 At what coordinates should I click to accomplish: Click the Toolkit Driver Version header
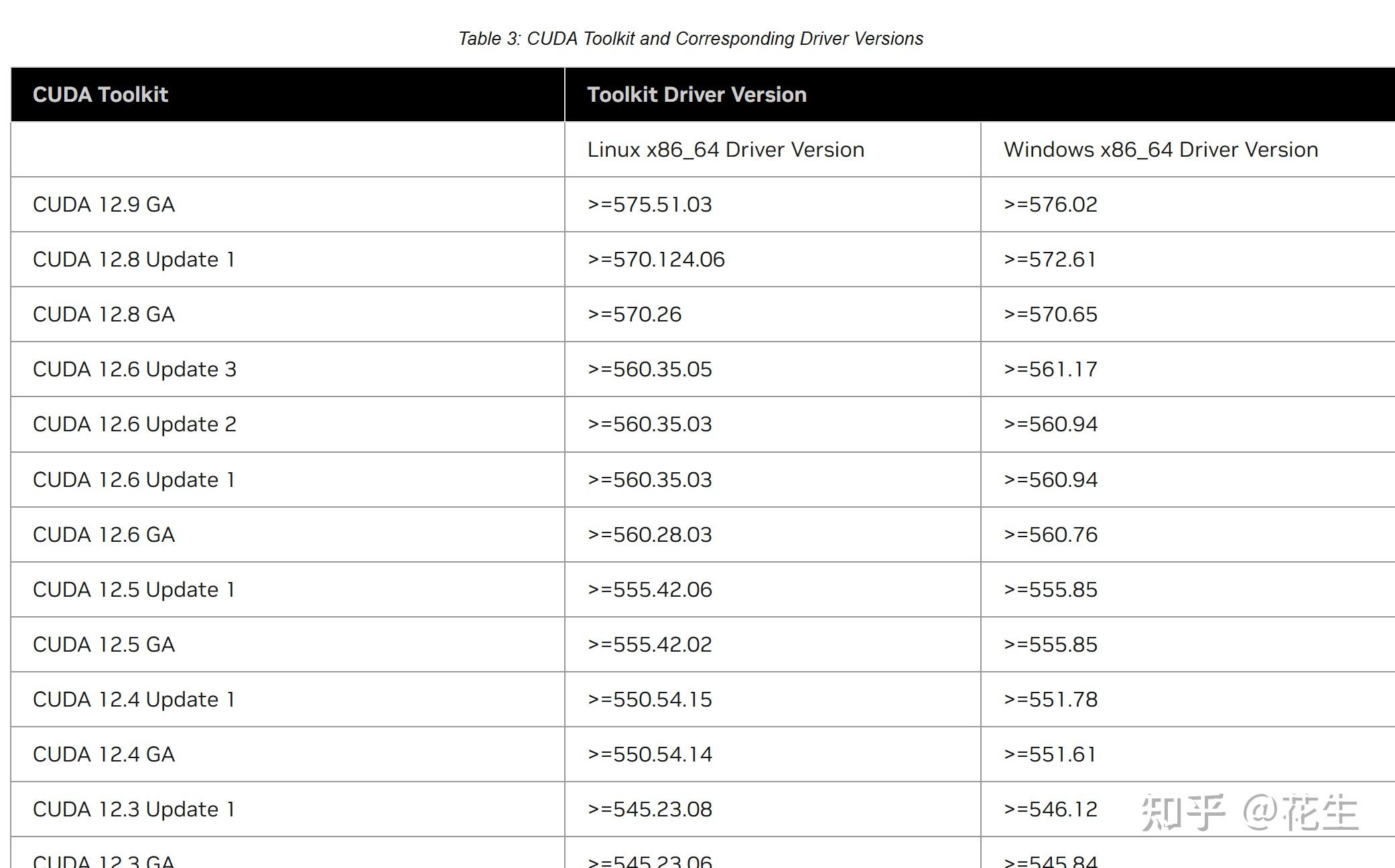[x=697, y=94]
